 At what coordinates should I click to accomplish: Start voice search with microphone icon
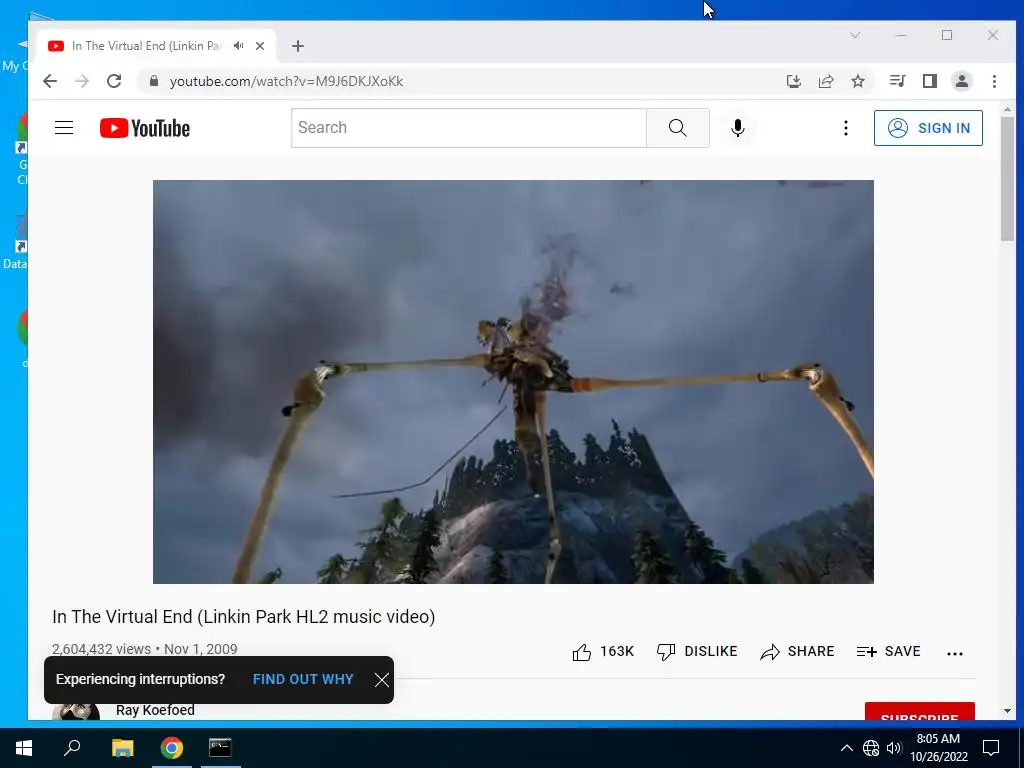737,128
